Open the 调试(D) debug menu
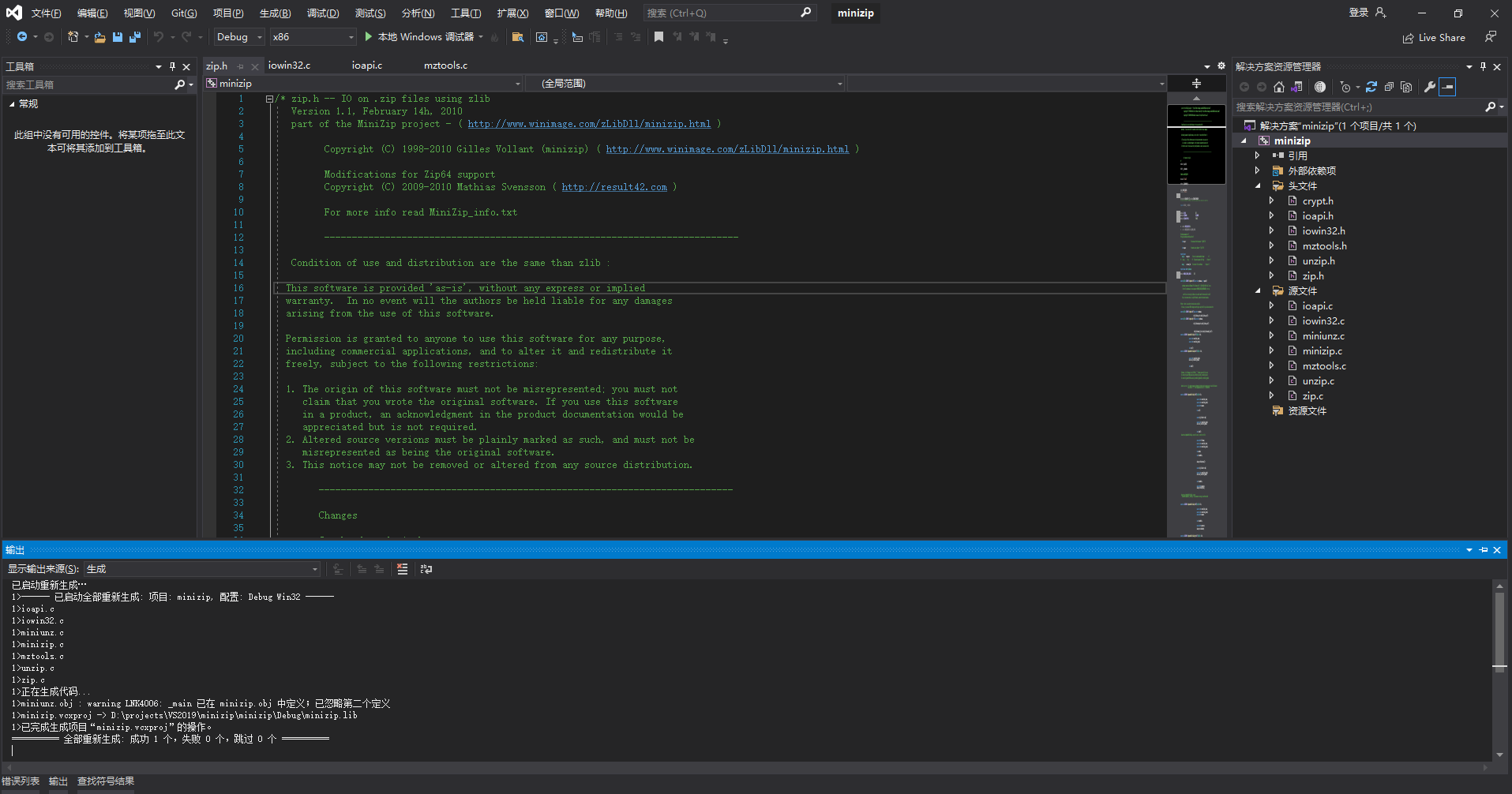Viewport: 1512px width, 794px height. tap(322, 13)
